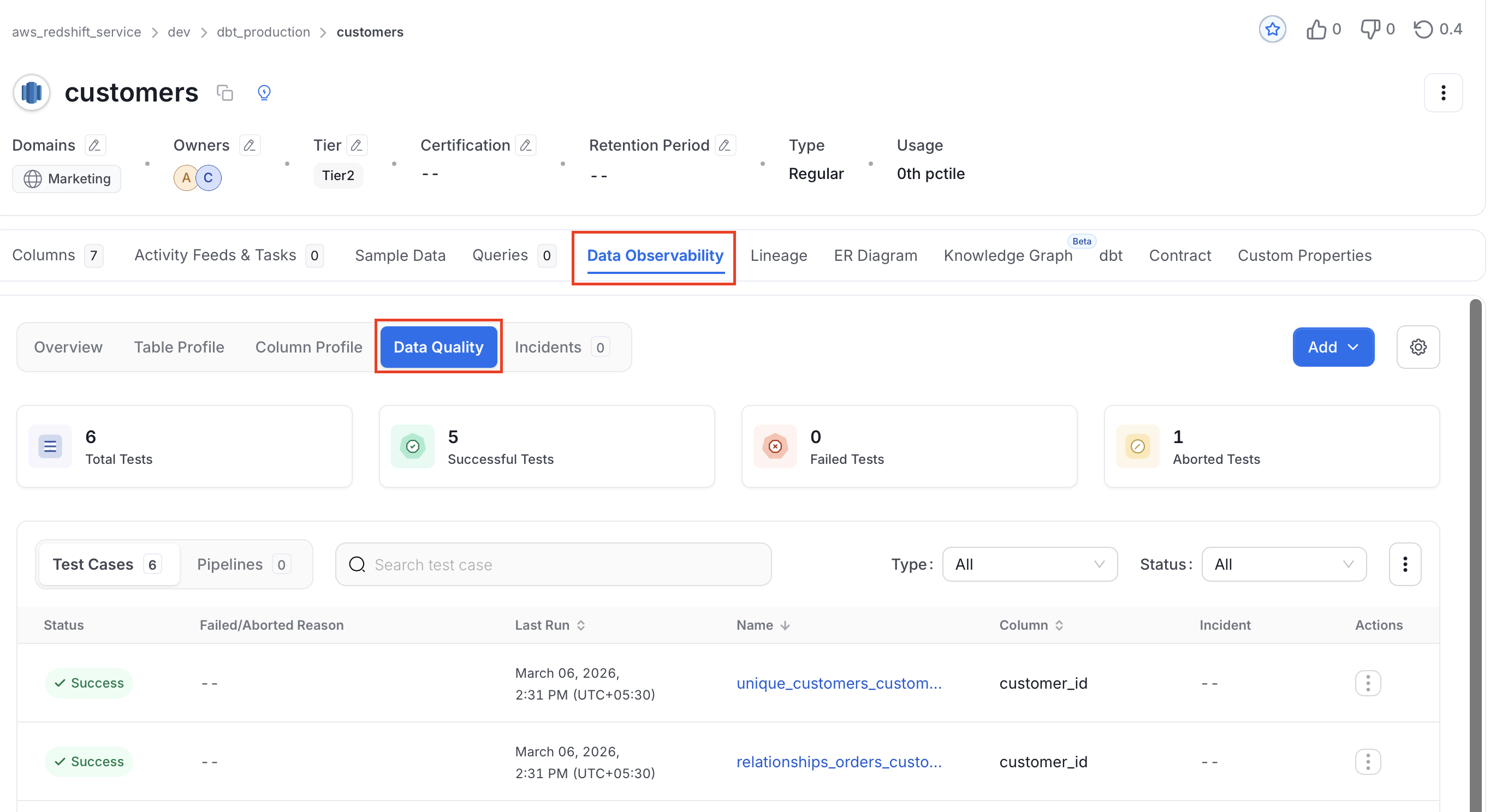The width and height of the screenshot is (1496, 812).
Task: Click the lightbulb suggestion icon beside customers
Action: [x=264, y=92]
